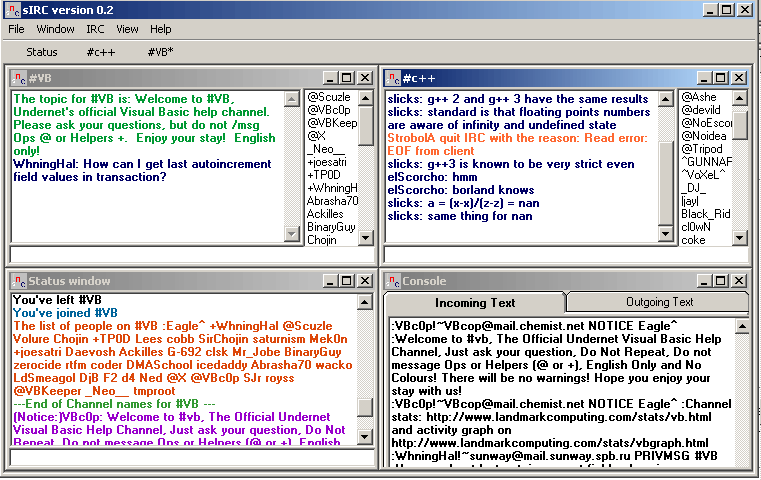The width and height of the screenshot is (761, 480).
Task: Click the Status window title icon
Action: (19, 281)
